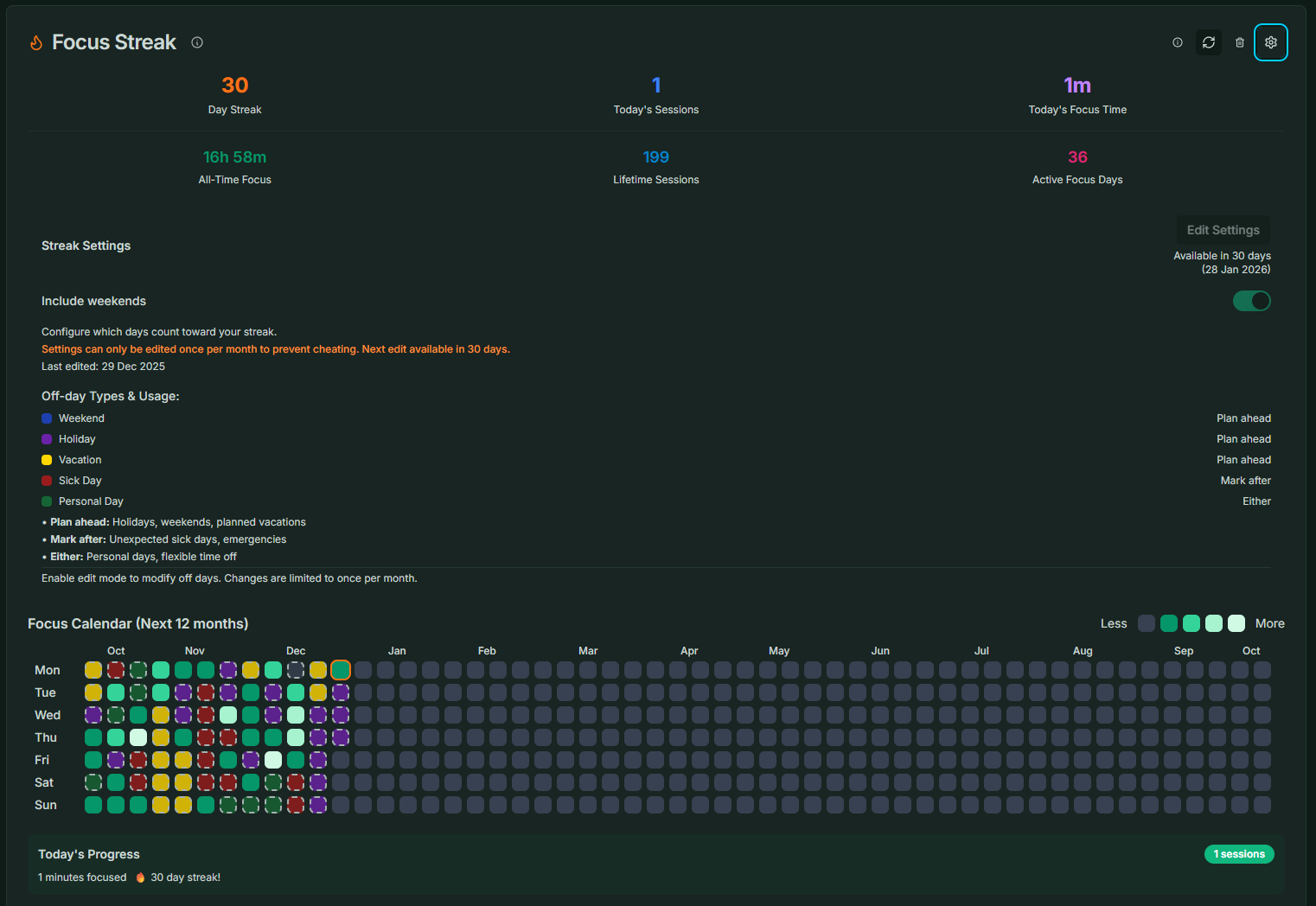Click the purple Holiday legend square
The image size is (1316, 906).
47,439
